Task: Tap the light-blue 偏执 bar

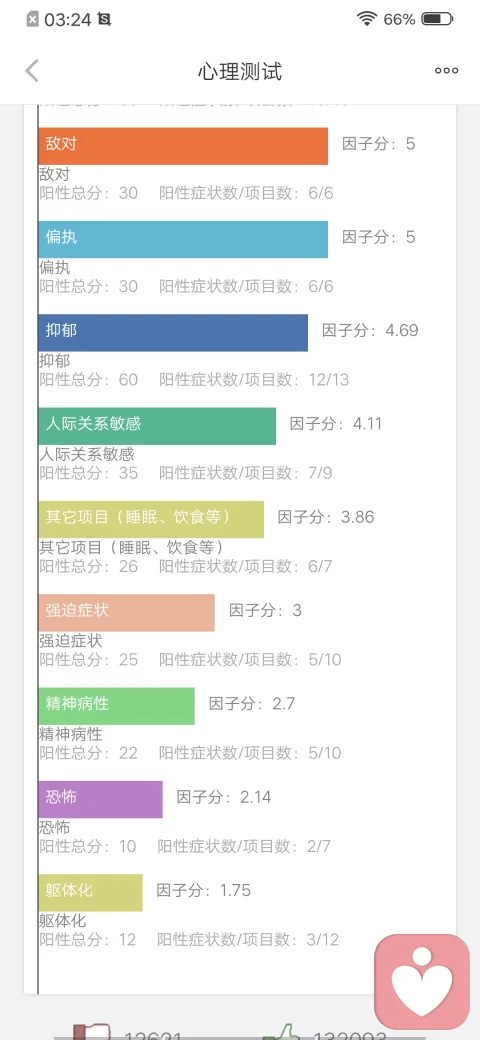Action: click(183, 239)
